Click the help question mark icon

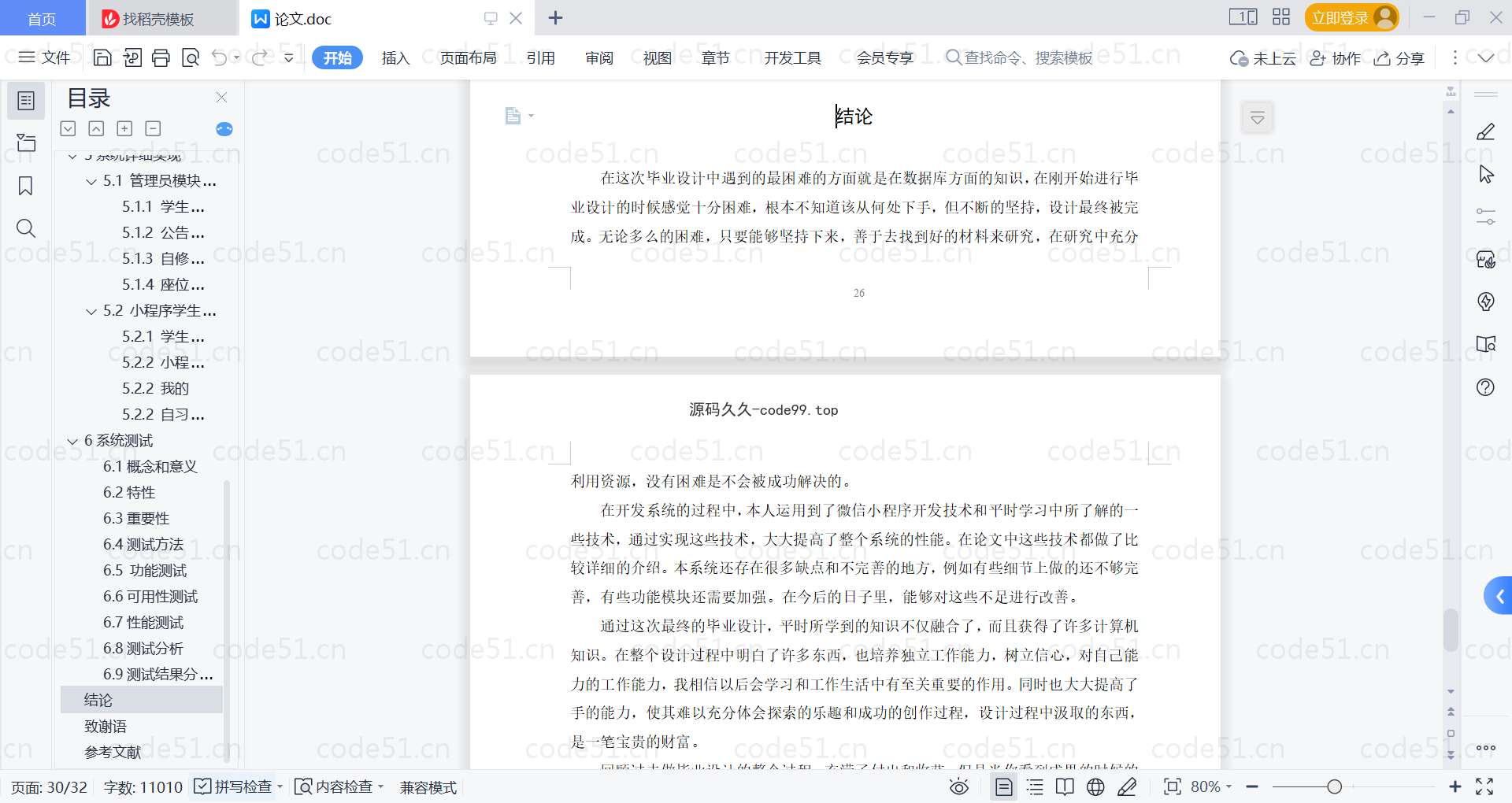pyautogui.click(x=1486, y=387)
